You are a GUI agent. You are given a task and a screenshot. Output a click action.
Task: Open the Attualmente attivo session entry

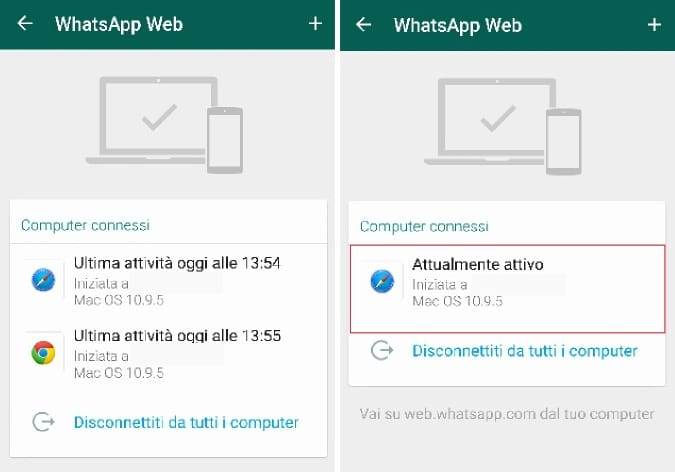pyautogui.click(x=508, y=289)
